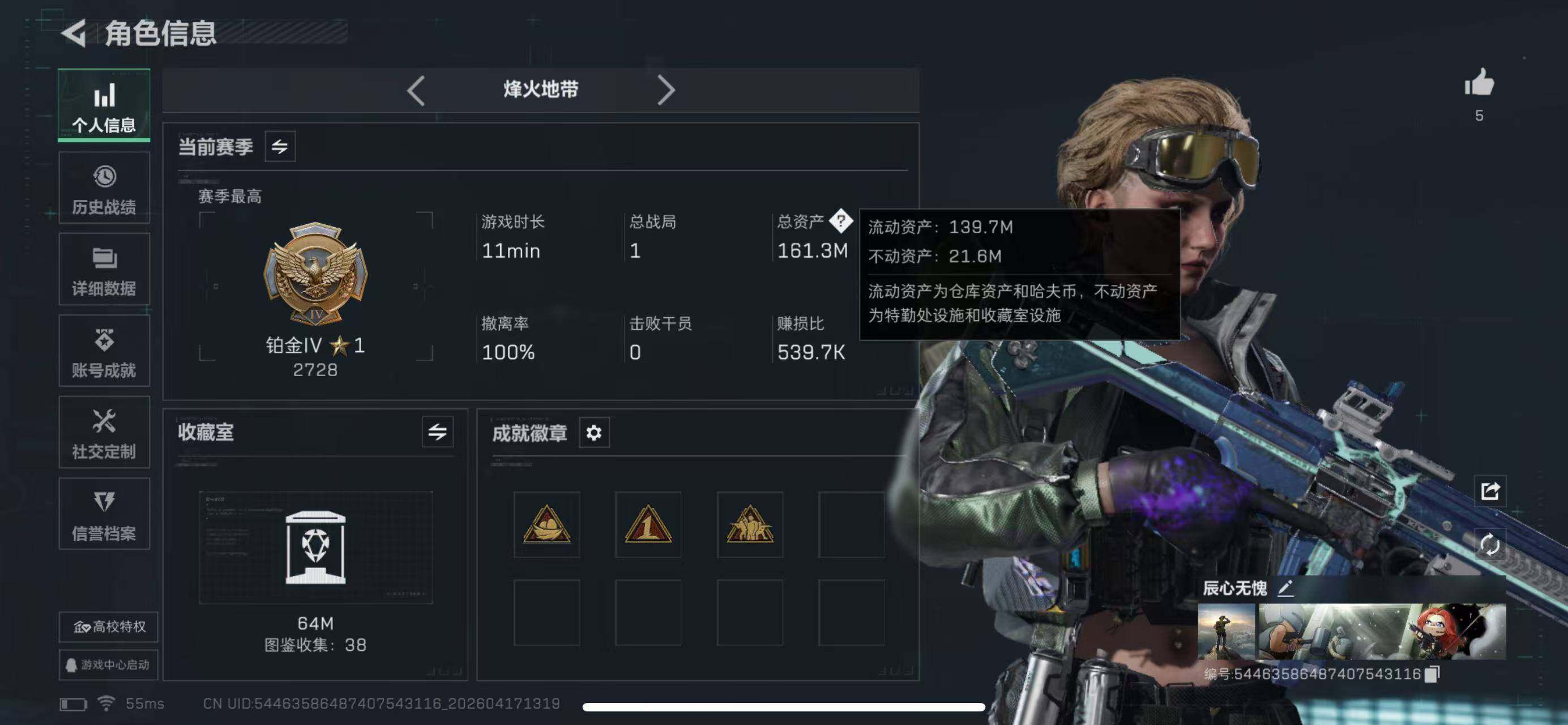The width and height of the screenshot is (1568, 725).
Task: Edit the nickname 辰心无愧 with the pencil icon
Action: point(1284,588)
